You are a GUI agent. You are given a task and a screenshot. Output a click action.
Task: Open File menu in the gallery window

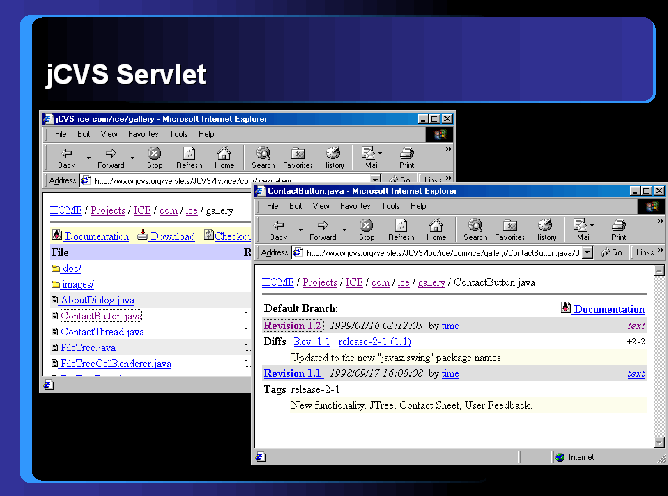point(60,134)
